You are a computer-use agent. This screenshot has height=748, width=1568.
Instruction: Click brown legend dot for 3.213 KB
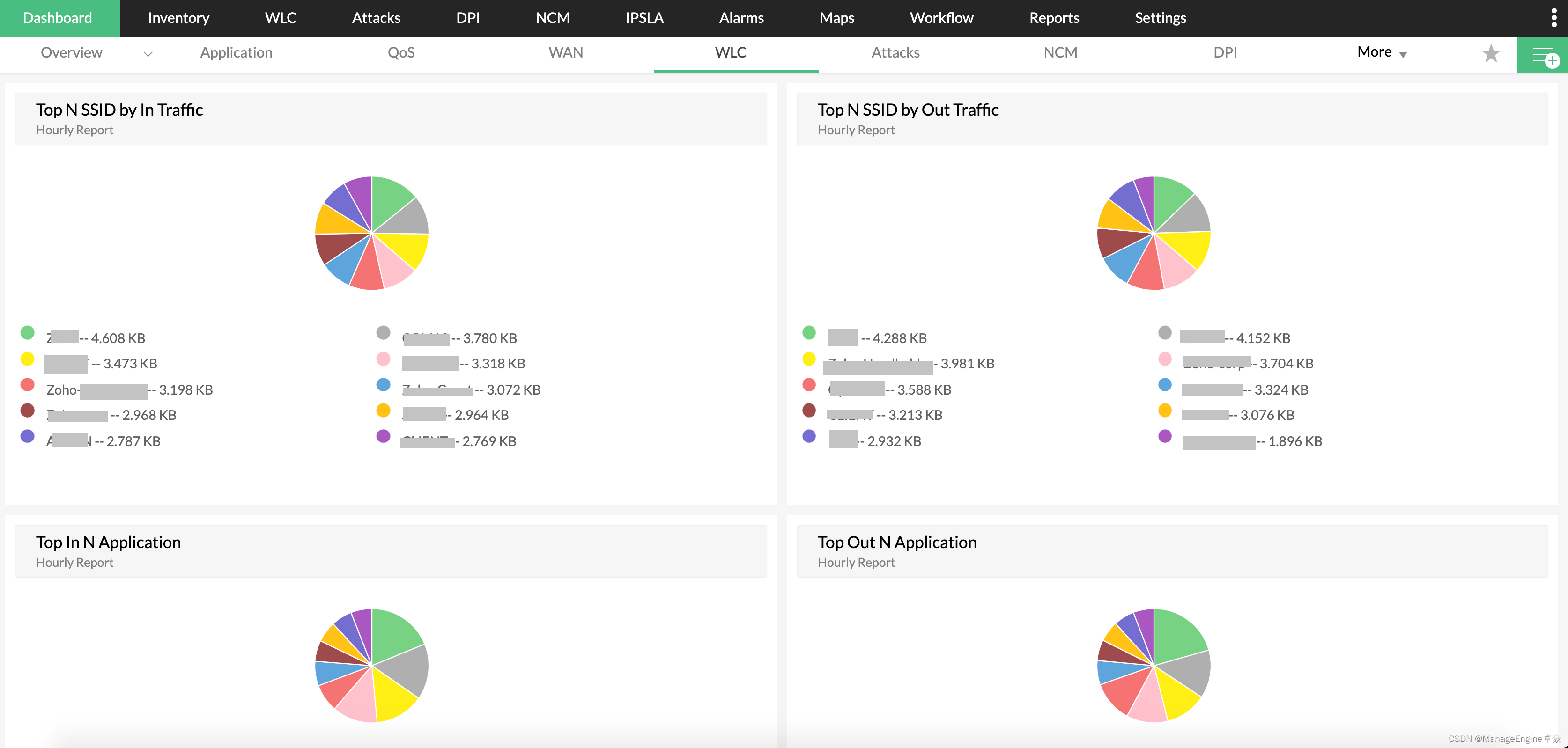(x=809, y=411)
